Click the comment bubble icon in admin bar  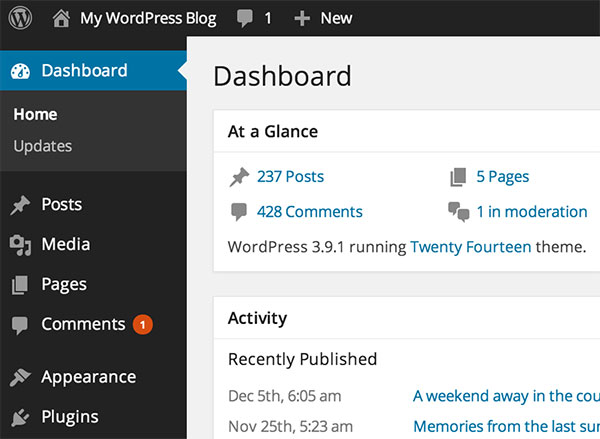(244, 18)
